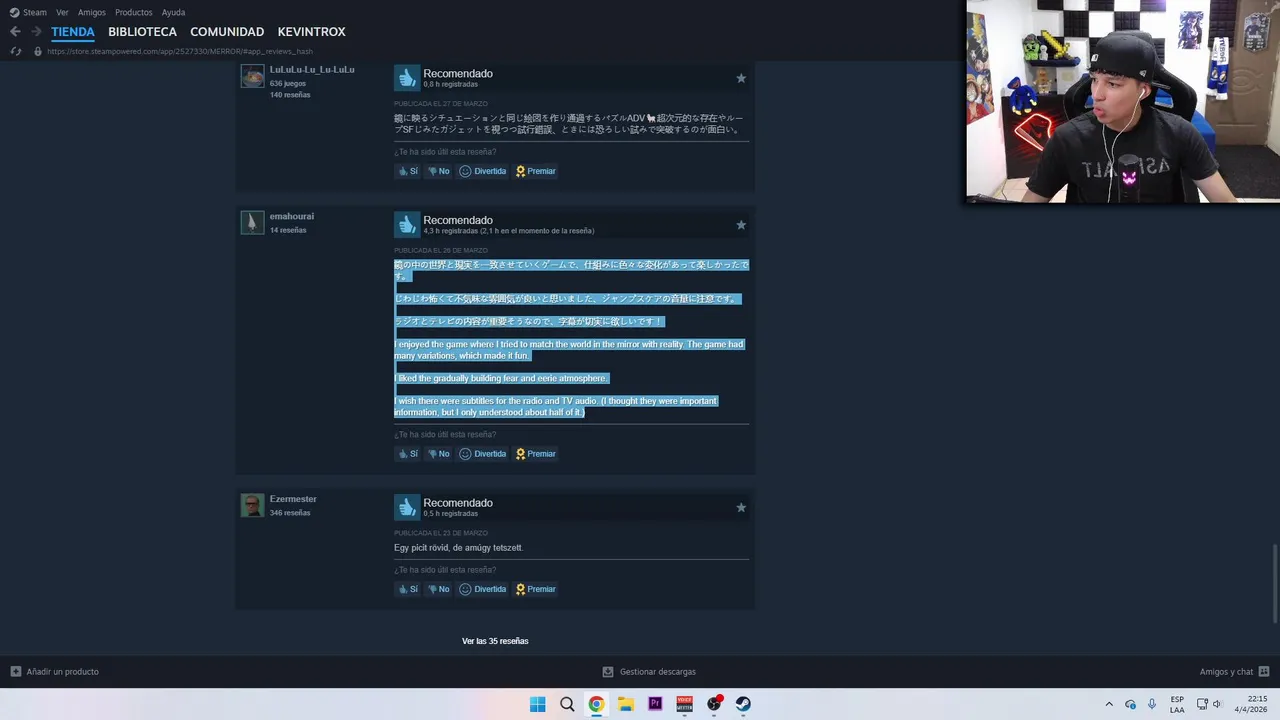Viewport: 1280px width, 720px height.
Task: Click the Steam logo in the menu bar
Action: coord(14,12)
